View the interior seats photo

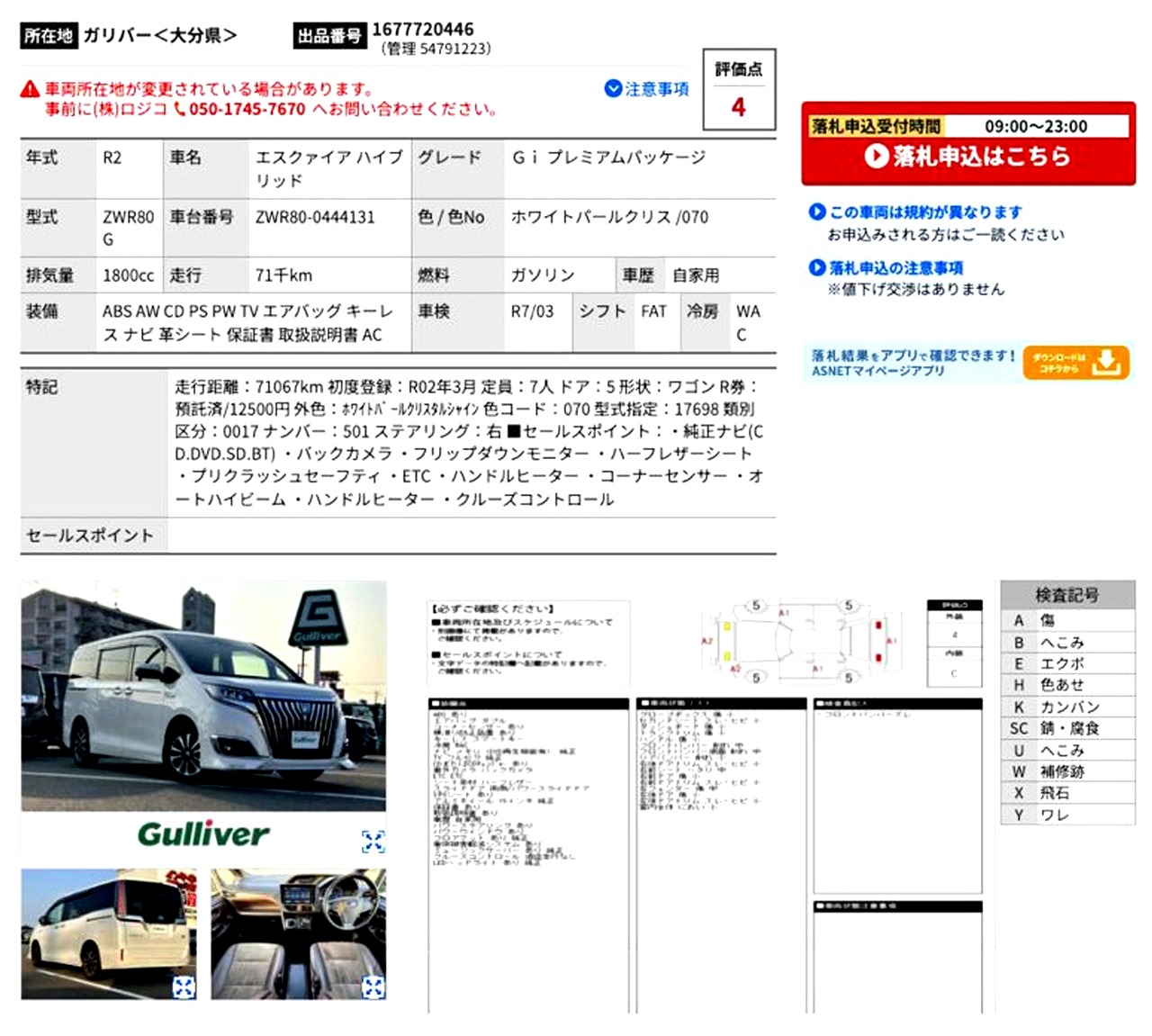click(x=297, y=932)
